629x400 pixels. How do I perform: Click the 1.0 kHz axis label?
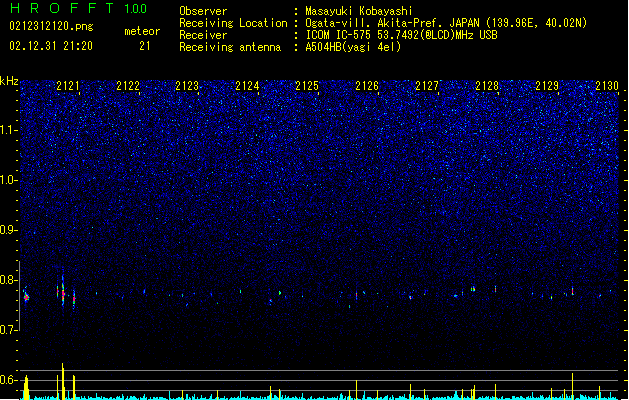click(9, 180)
